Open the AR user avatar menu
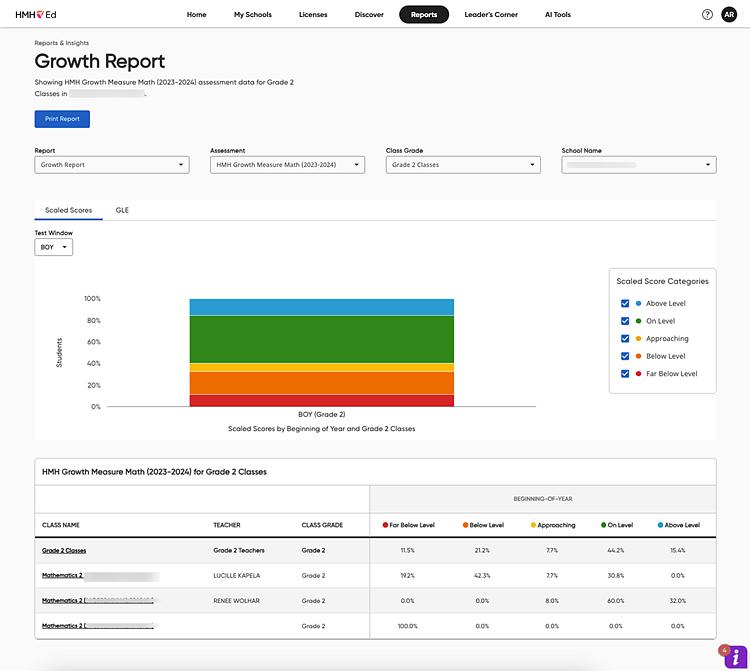Viewport: 750px width, 671px height. tap(729, 15)
